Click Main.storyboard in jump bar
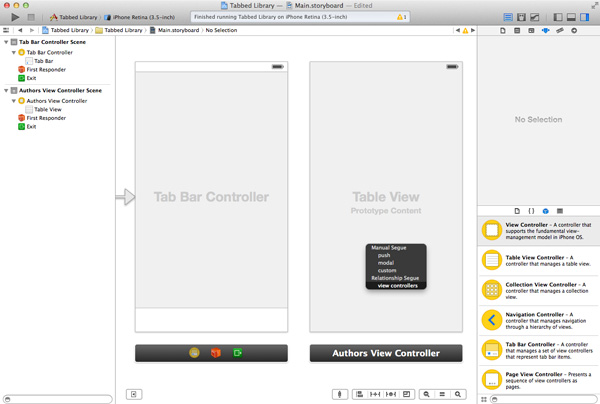 pyautogui.click(x=174, y=30)
